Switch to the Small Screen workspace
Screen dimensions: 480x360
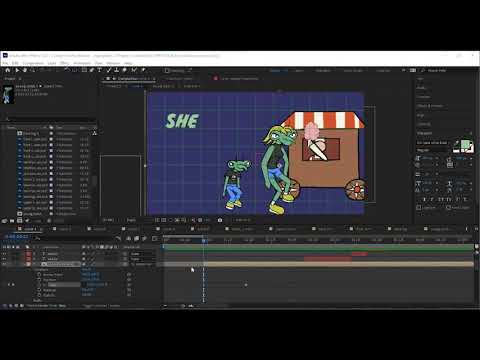(x=353, y=71)
